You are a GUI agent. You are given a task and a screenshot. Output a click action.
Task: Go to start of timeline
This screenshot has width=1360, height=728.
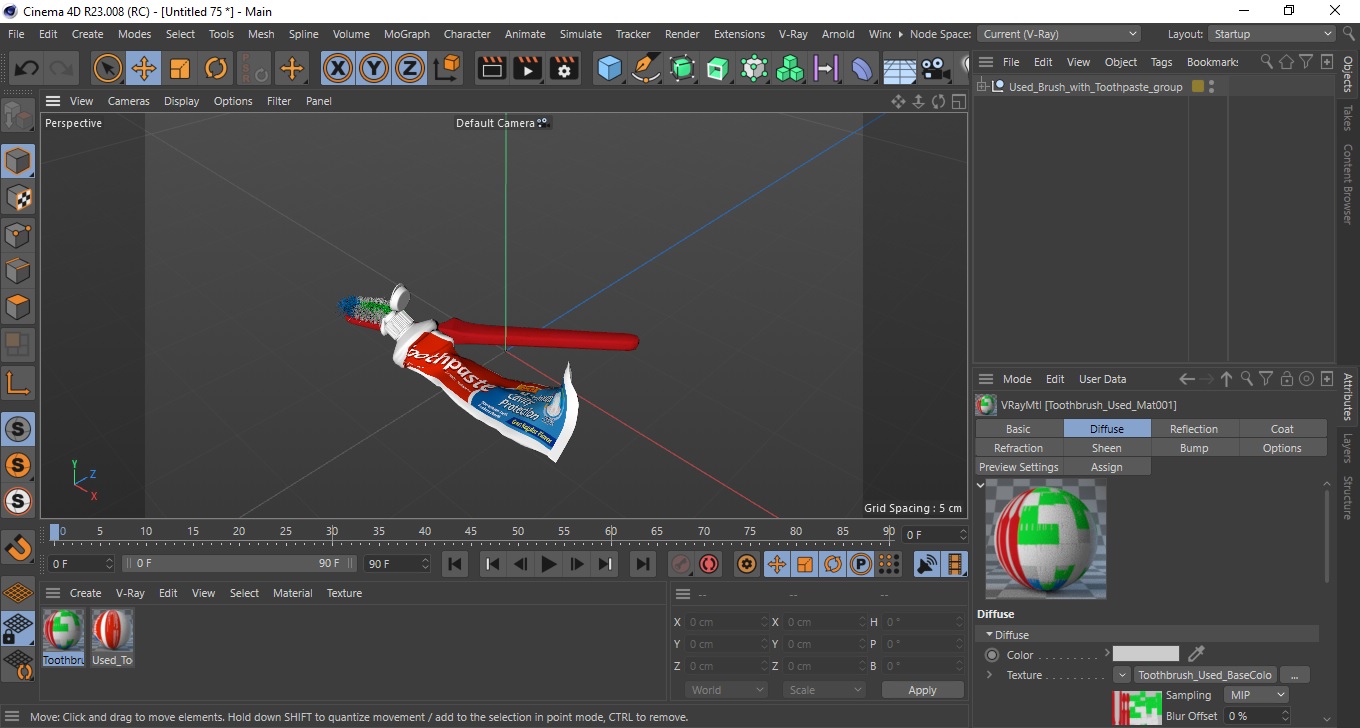[x=455, y=564]
